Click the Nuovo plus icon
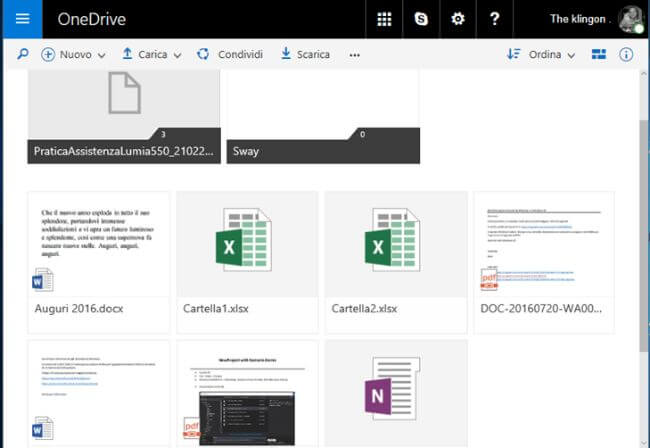 tap(48, 54)
